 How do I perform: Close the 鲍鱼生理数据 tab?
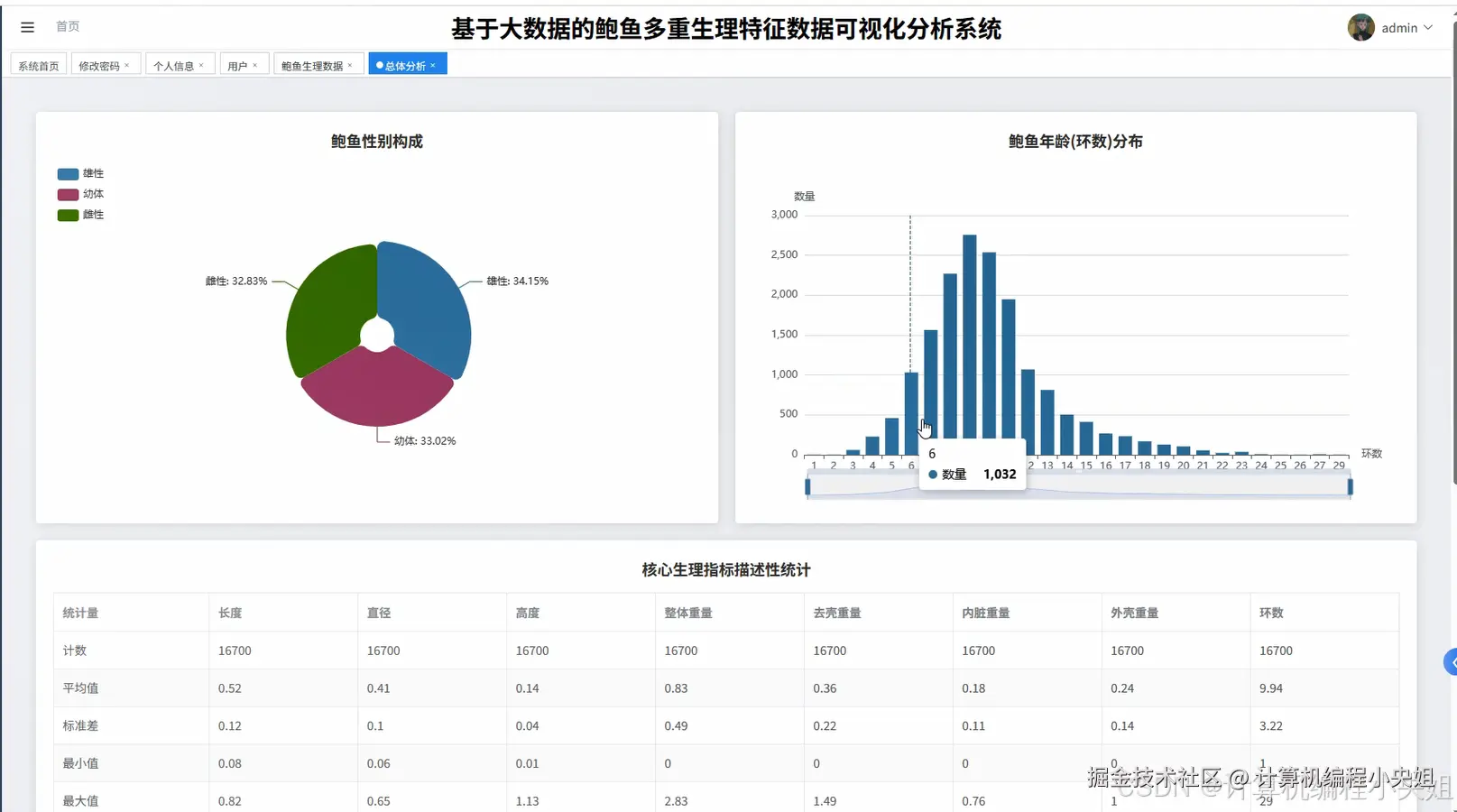pos(350,65)
